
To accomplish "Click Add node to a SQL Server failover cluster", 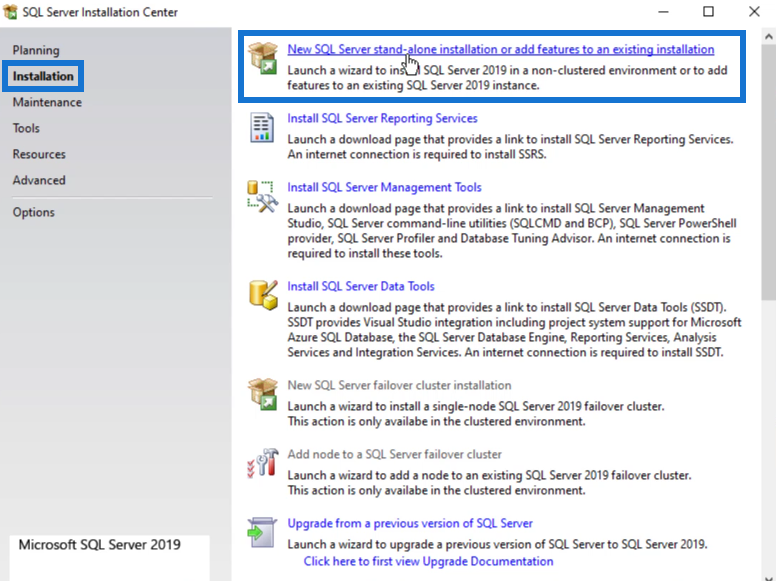I will point(394,454).
